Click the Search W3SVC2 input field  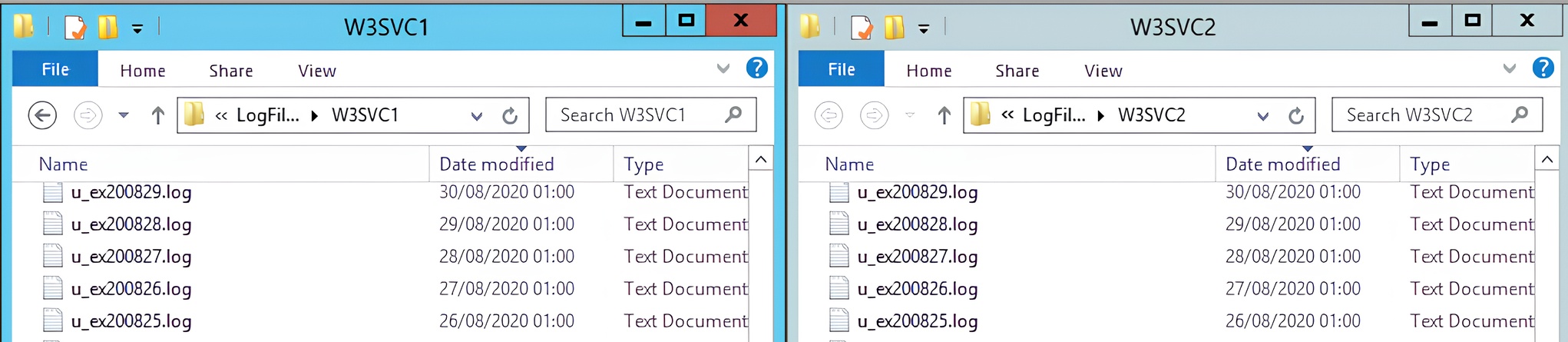1437,115
